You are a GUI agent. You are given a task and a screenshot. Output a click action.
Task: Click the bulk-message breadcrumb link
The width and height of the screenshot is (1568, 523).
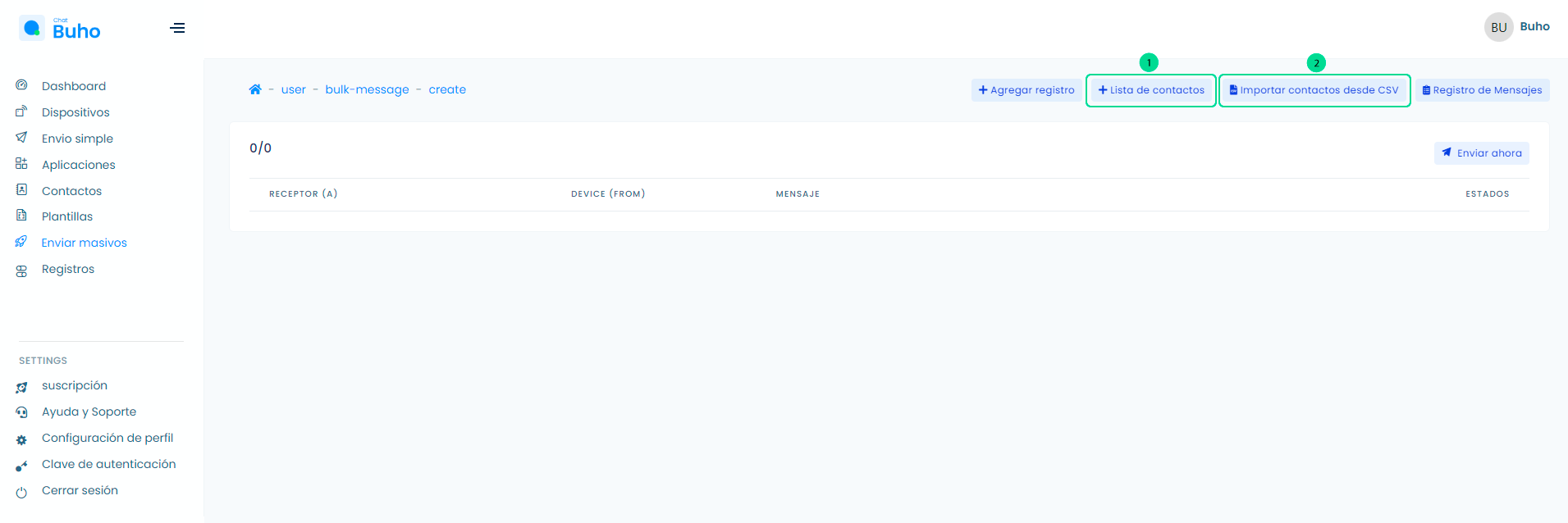pos(367,89)
